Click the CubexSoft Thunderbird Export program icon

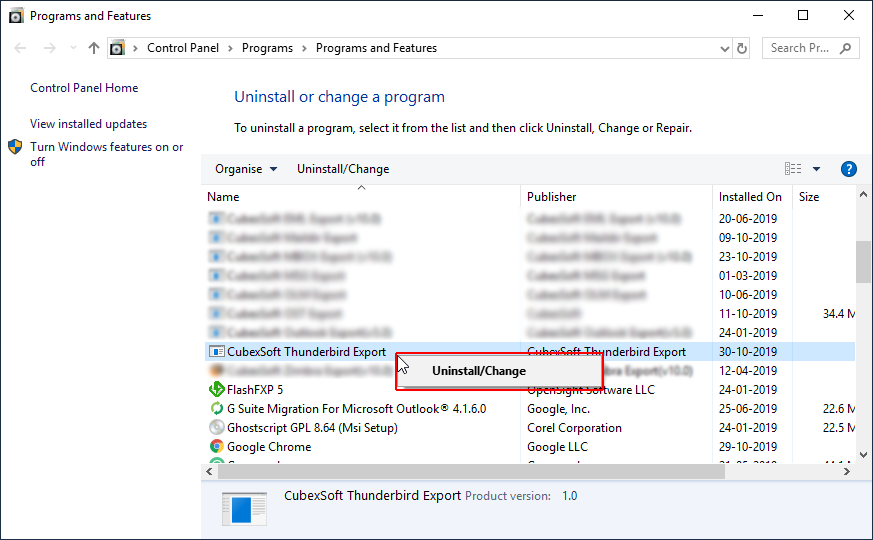(217, 352)
